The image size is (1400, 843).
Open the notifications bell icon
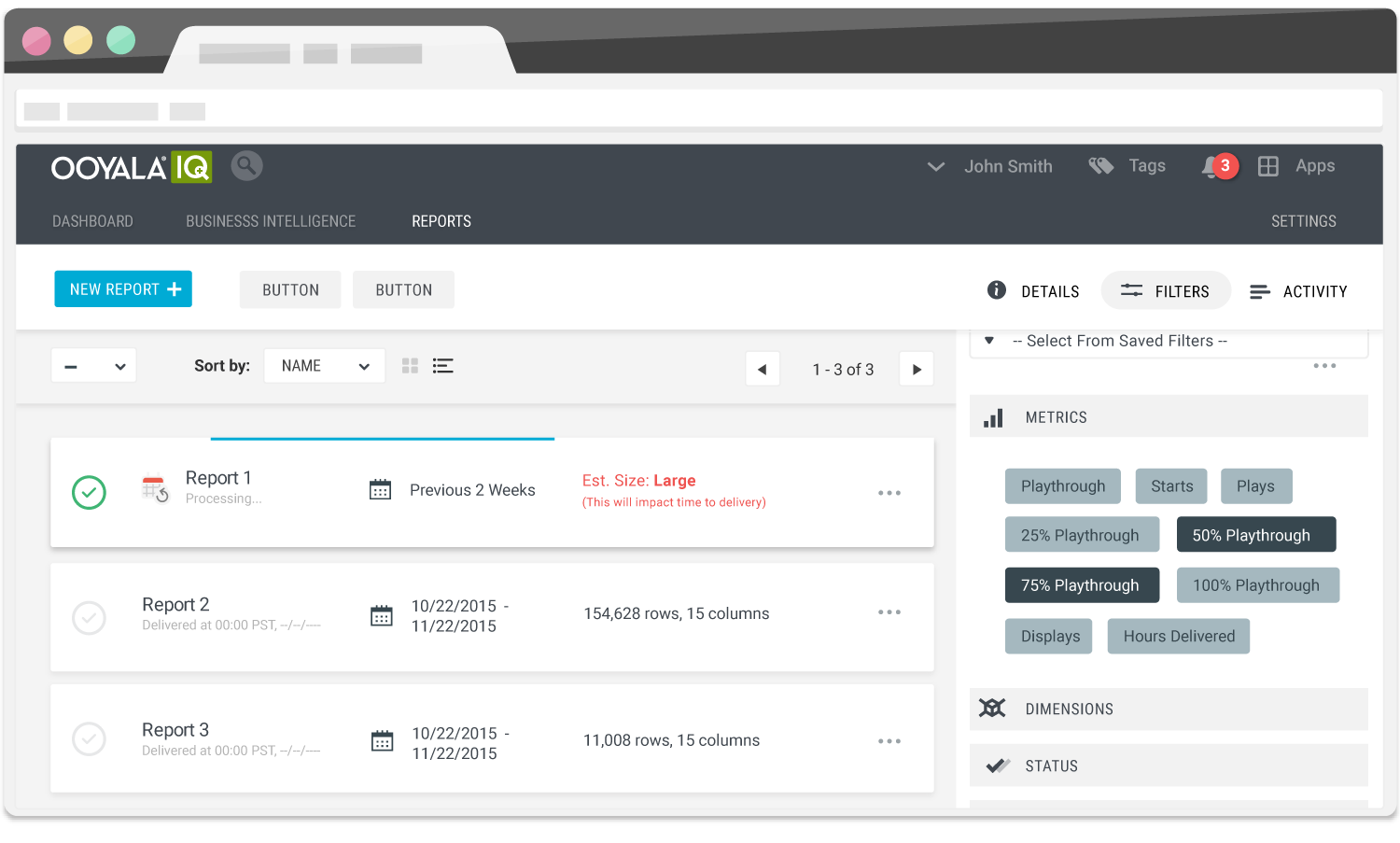pyautogui.click(x=1211, y=167)
